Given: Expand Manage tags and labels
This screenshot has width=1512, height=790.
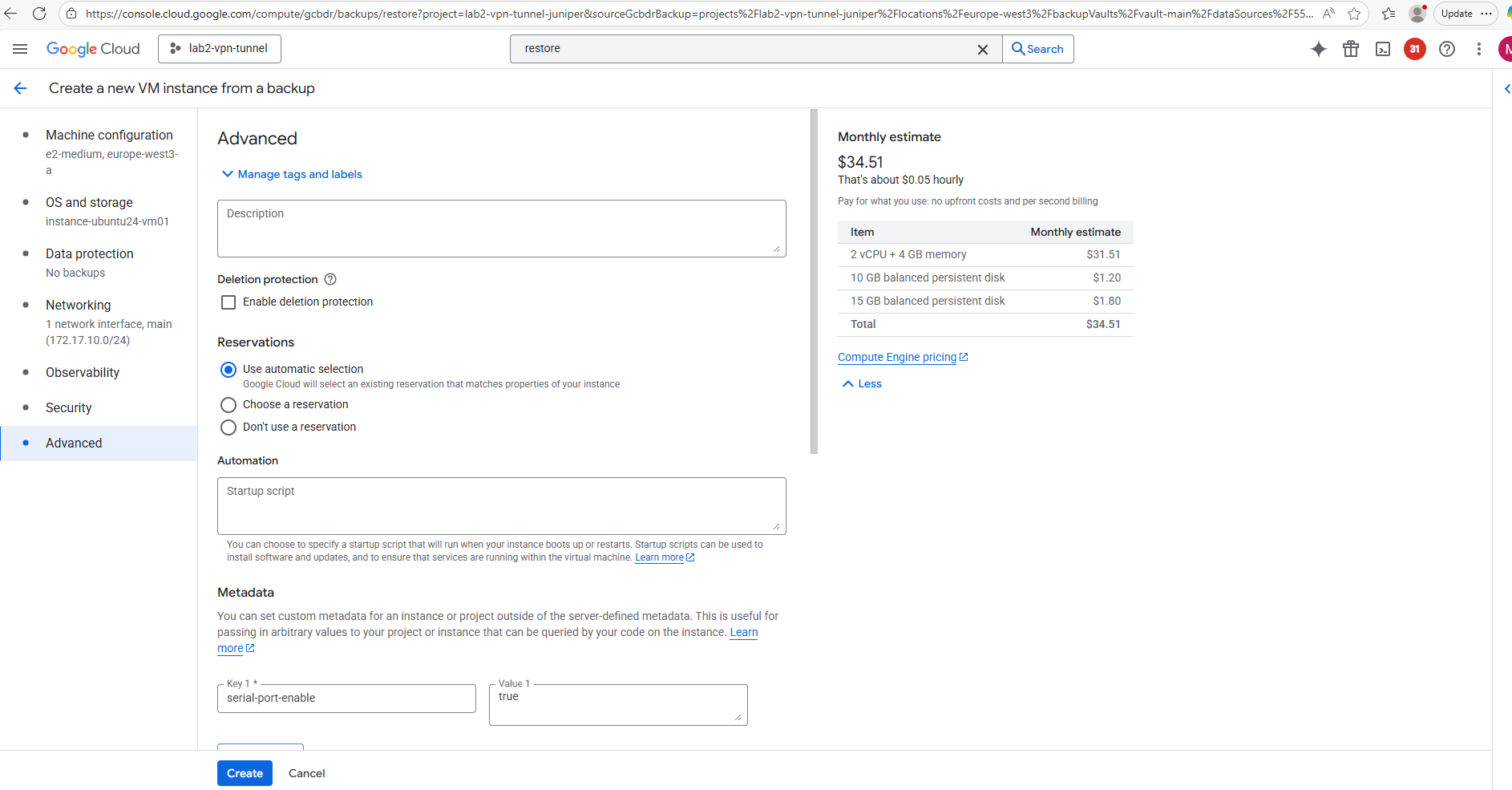Looking at the screenshot, I should click(292, 174).
